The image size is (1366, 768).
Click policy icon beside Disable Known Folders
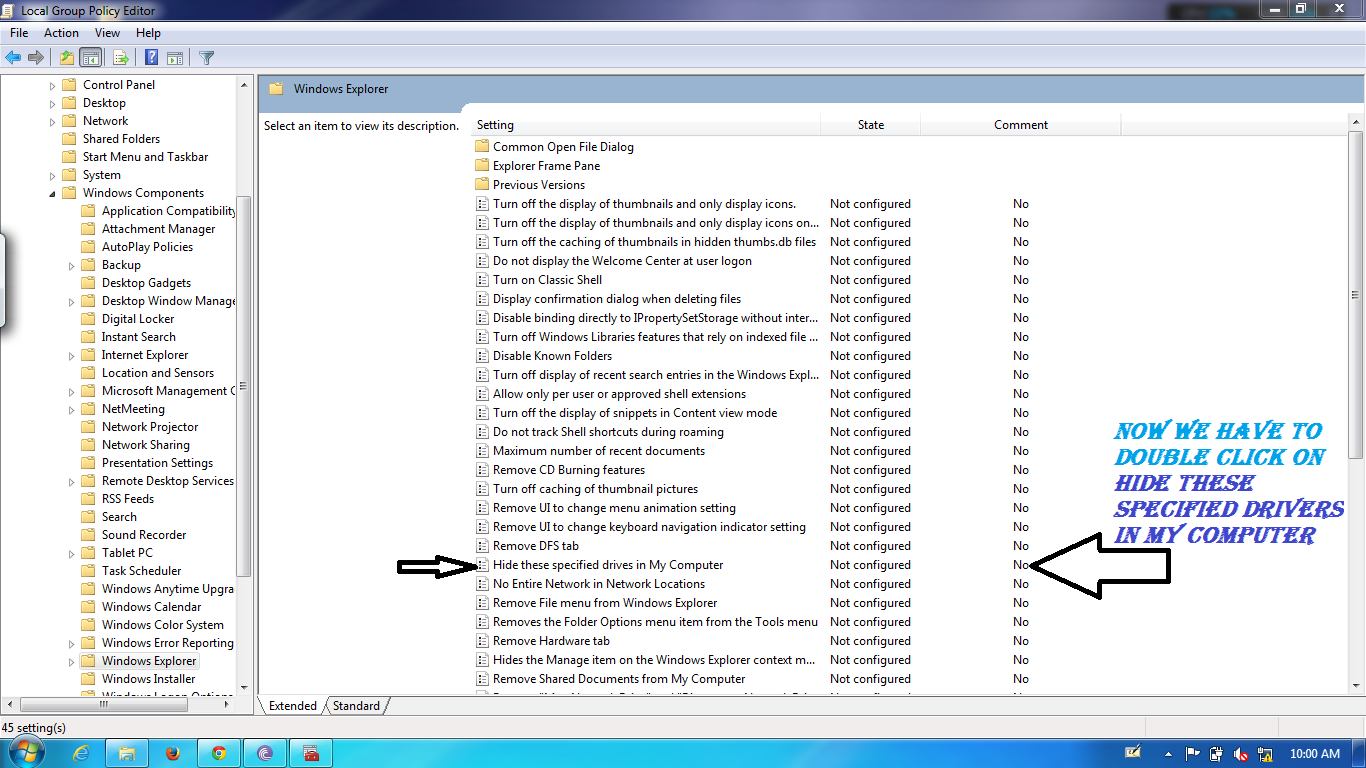[482, 356]
